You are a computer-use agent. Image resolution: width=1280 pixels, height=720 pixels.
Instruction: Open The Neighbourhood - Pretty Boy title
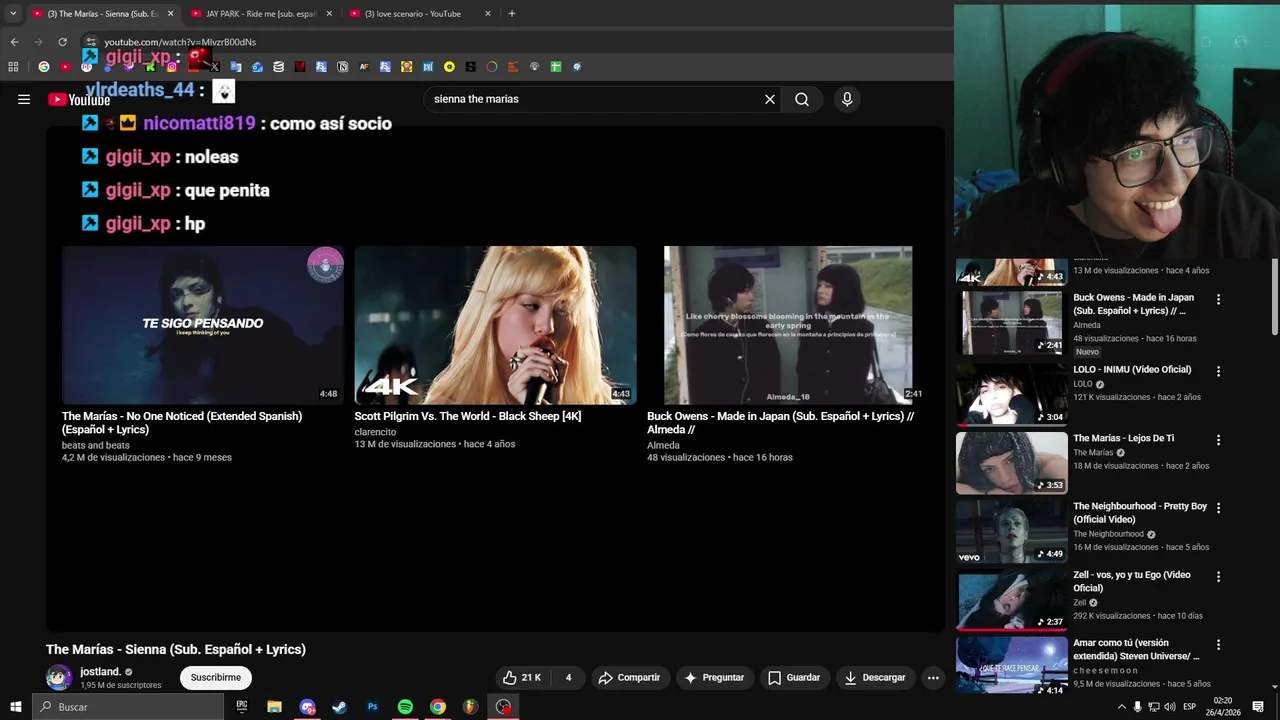1140,512
